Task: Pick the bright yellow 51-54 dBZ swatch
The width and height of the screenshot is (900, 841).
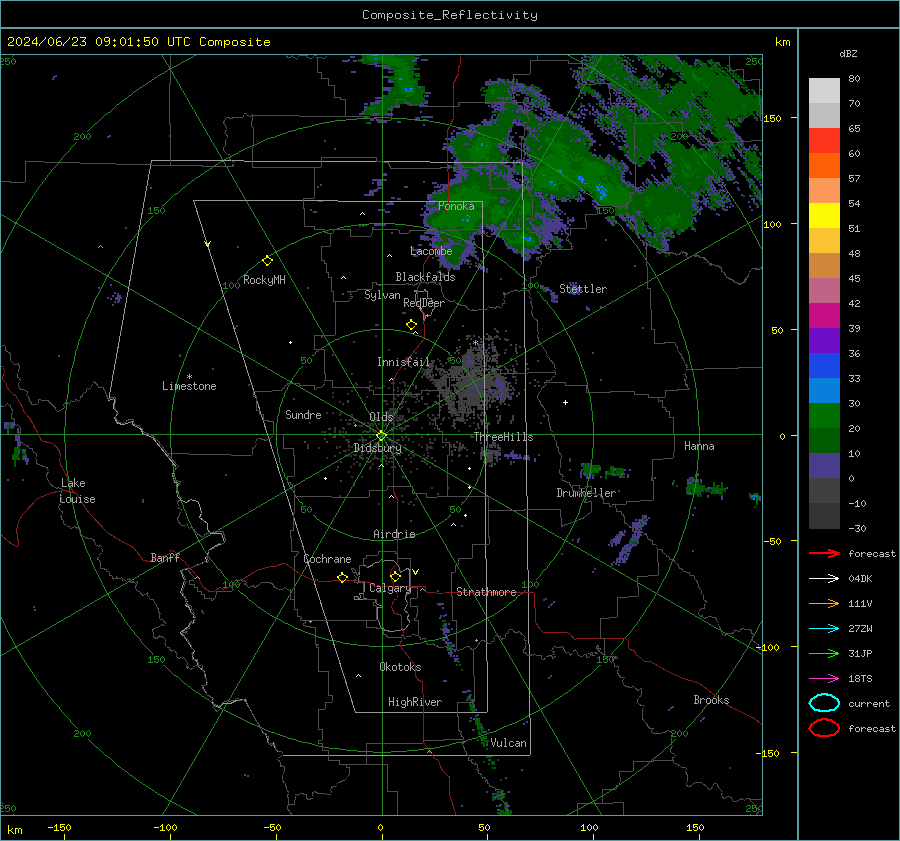Action: coord(824,216)
